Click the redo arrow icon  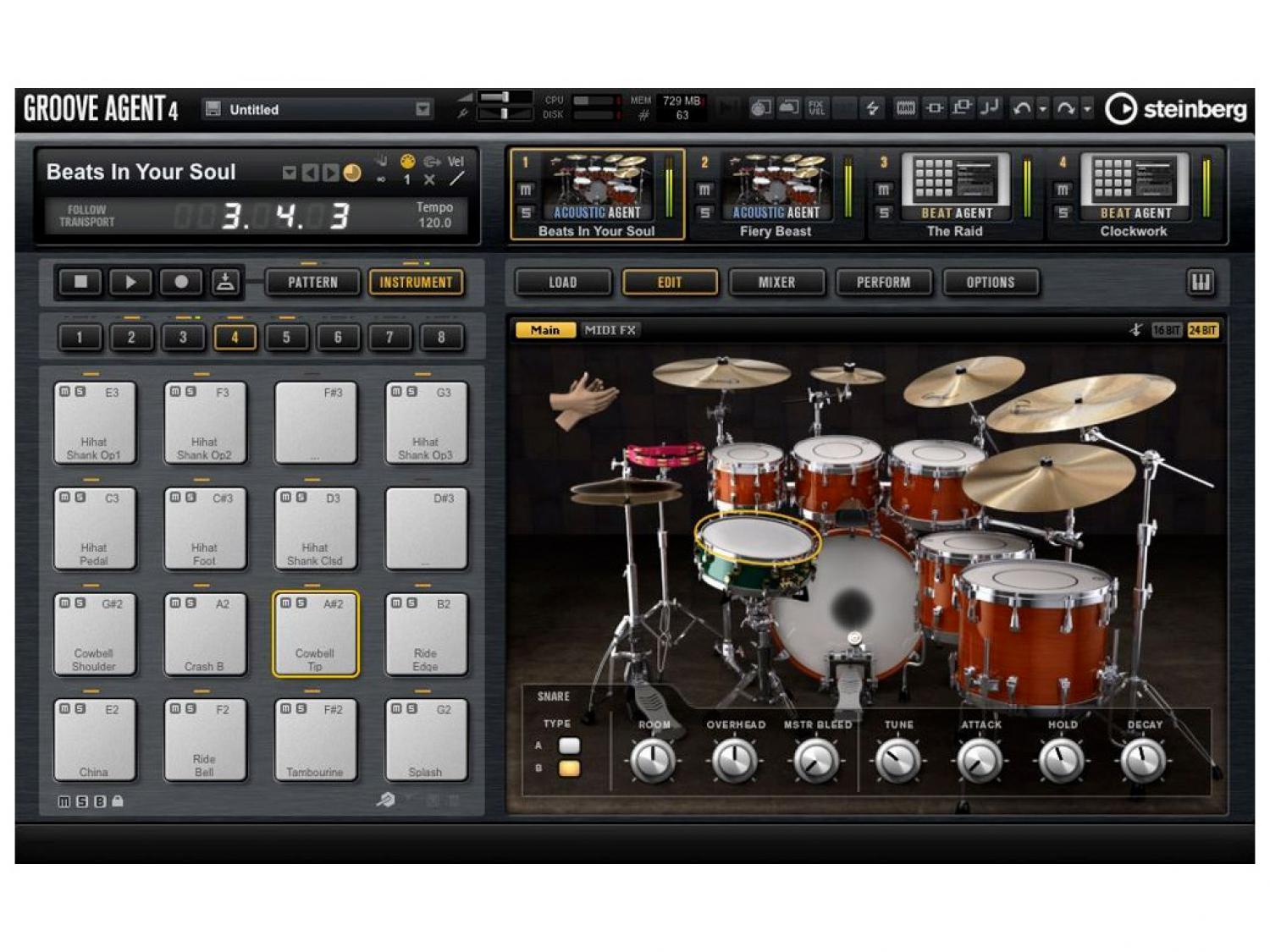(x=1066, y=108)
